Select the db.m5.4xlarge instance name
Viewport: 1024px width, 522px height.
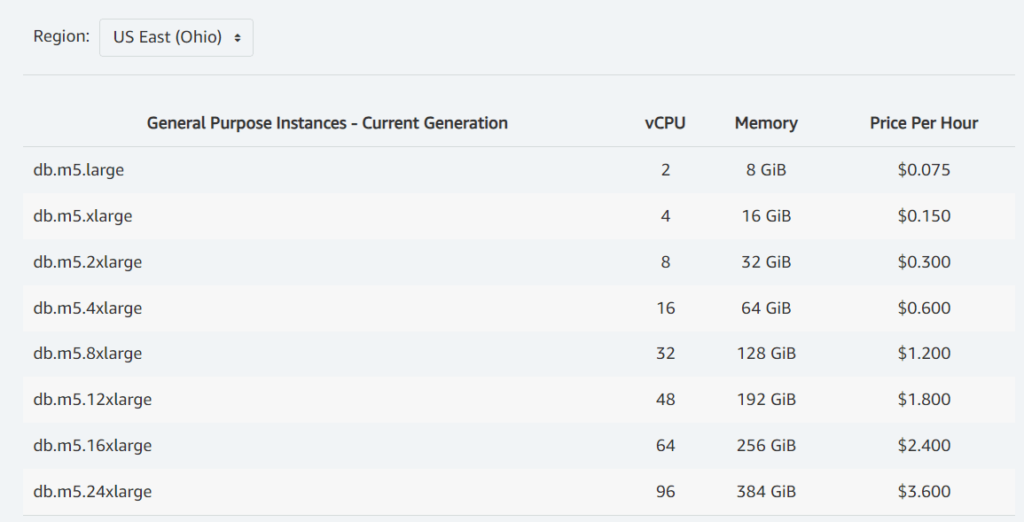[88, 308]
